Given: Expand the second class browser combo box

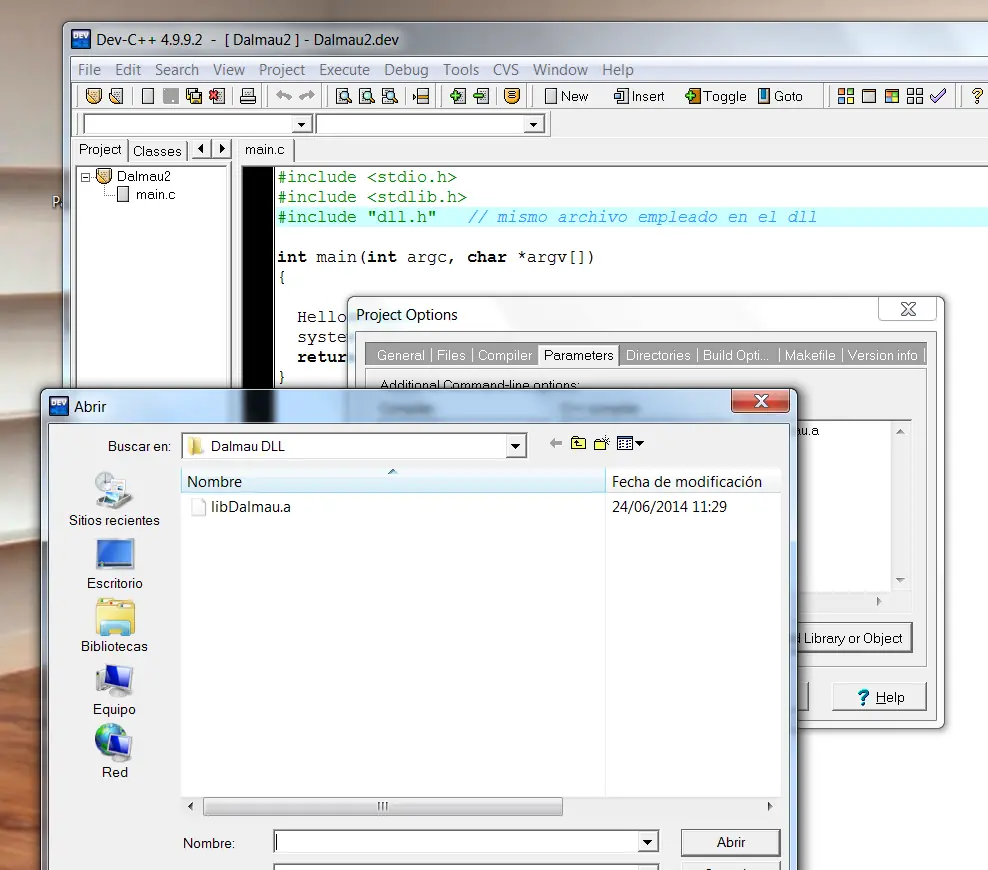Looking at the screenshot, I should point(534,124).
